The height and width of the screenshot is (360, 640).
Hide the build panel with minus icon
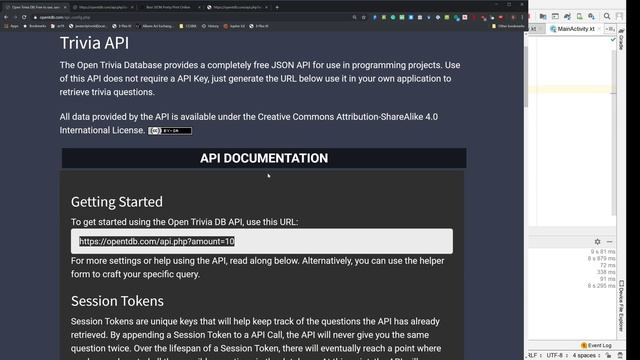pyautogui.click(x=609, y=242)
